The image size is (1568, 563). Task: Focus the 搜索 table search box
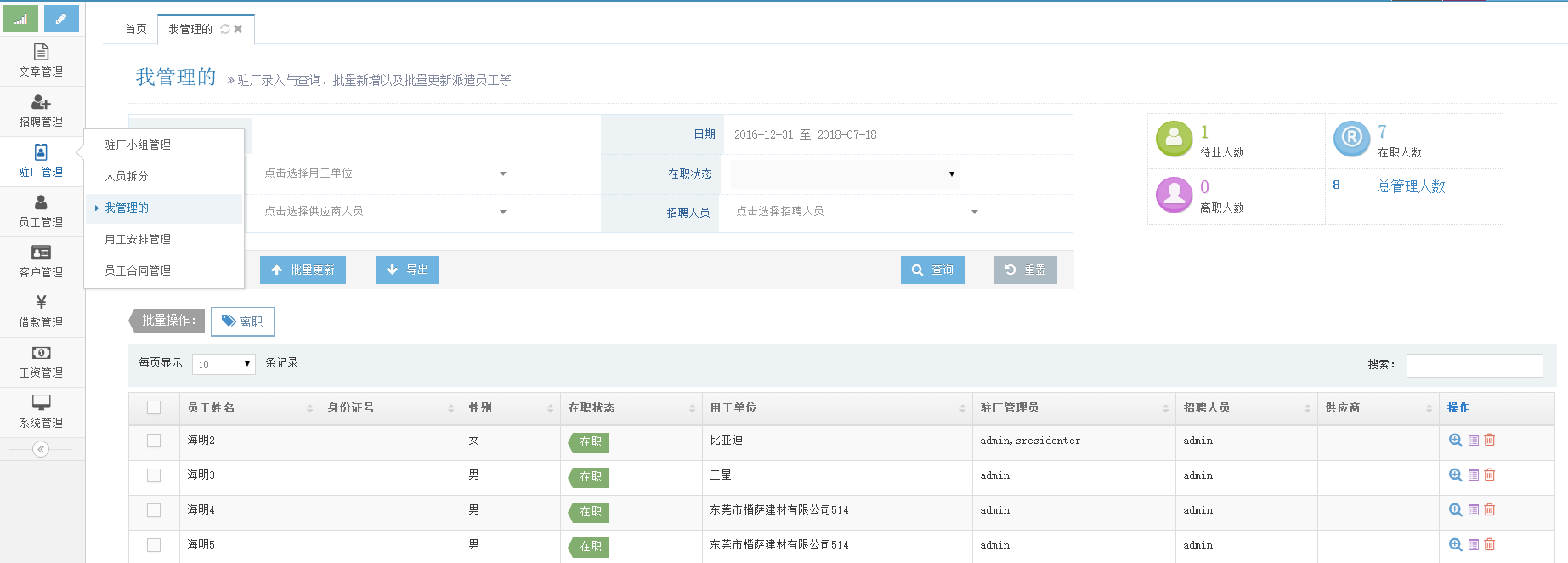[x=1475, y=365]
